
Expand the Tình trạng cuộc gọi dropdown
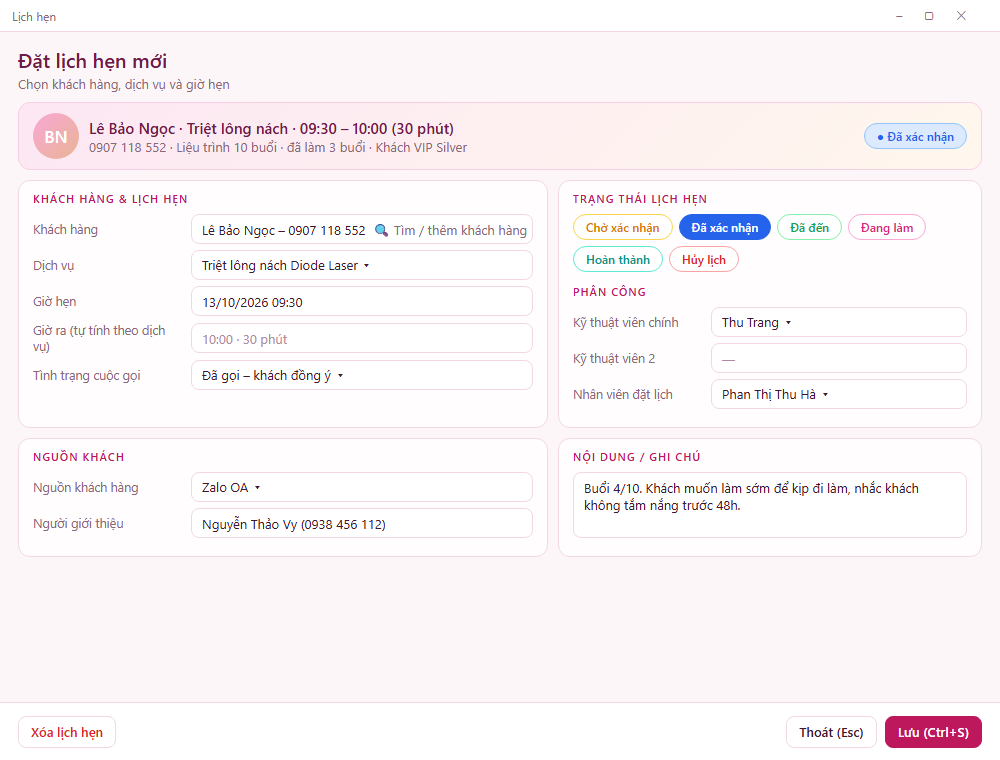[x=362, y=376]
